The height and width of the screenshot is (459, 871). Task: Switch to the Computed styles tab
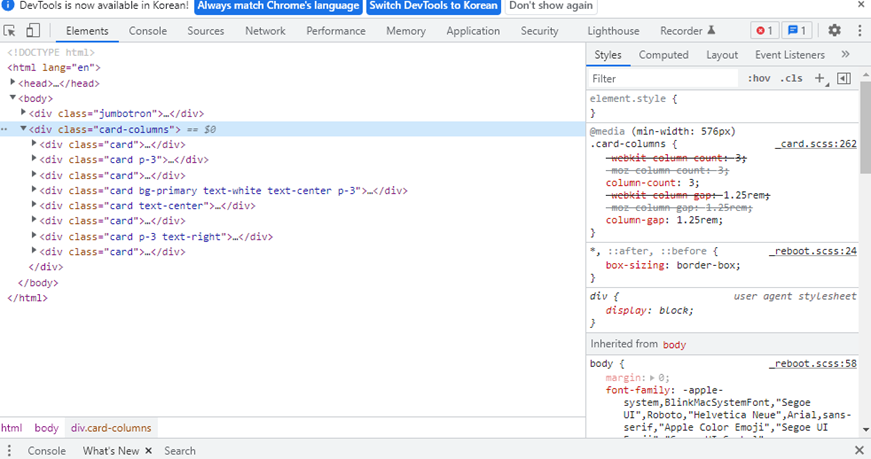tap(663, 55)
